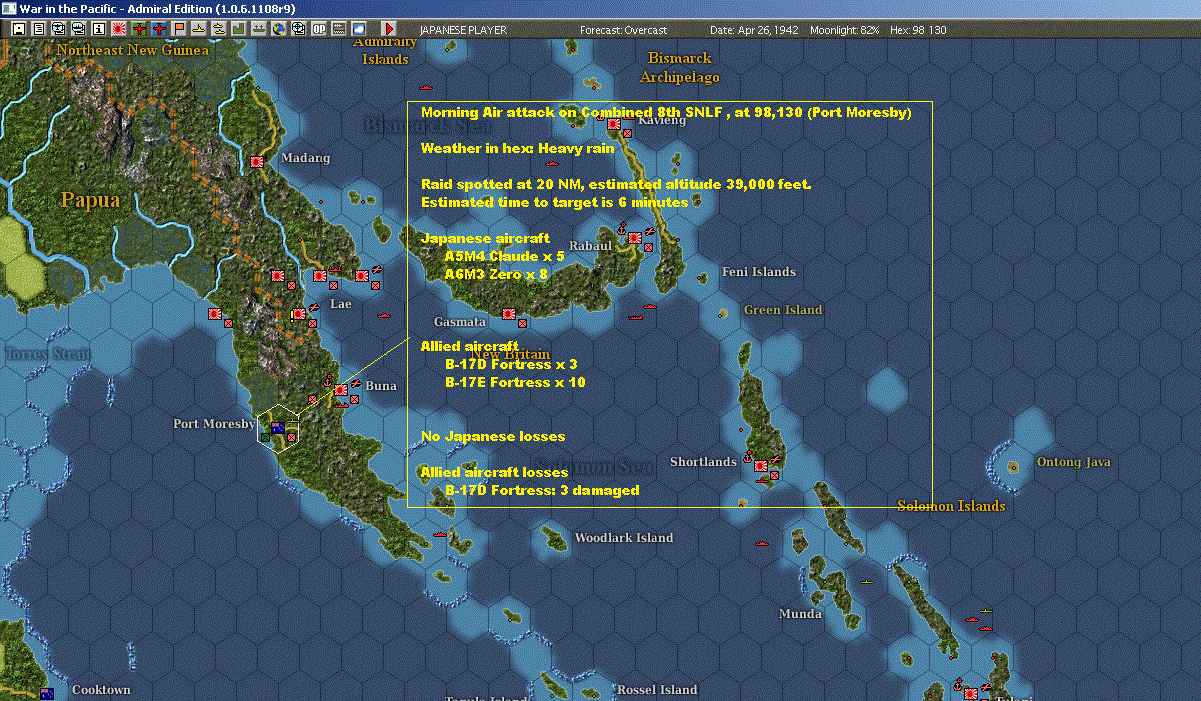
Task: Click the keyboard-like toolbar icon left of cloud
Action: [x=339, y=29]
